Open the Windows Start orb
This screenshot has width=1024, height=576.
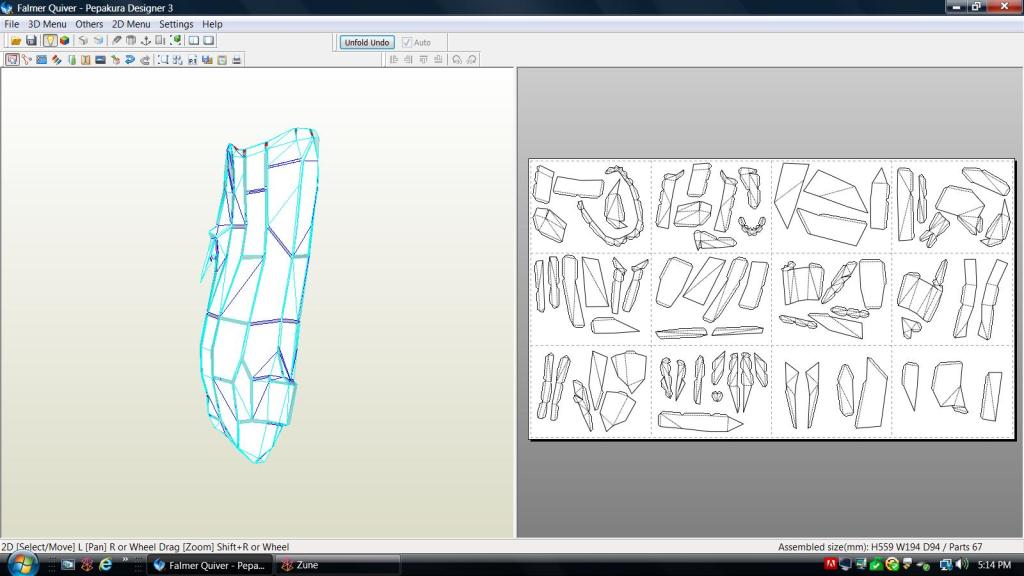(x=22, y=565)
